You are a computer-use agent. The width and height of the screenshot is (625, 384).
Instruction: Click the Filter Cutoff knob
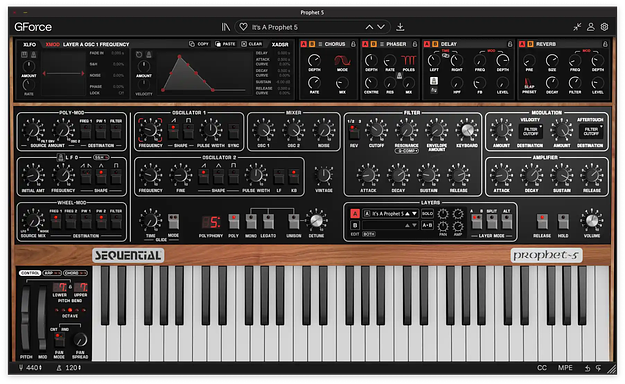[x=376, y=130]
